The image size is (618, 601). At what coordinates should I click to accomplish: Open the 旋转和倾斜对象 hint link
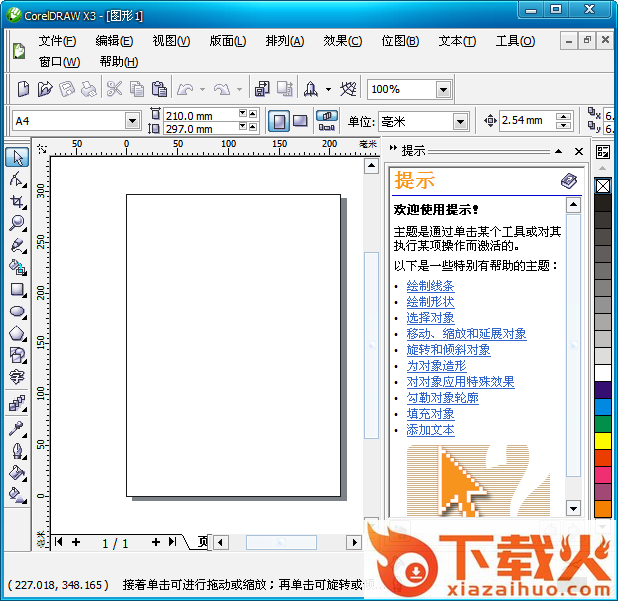tap(449, 350)
